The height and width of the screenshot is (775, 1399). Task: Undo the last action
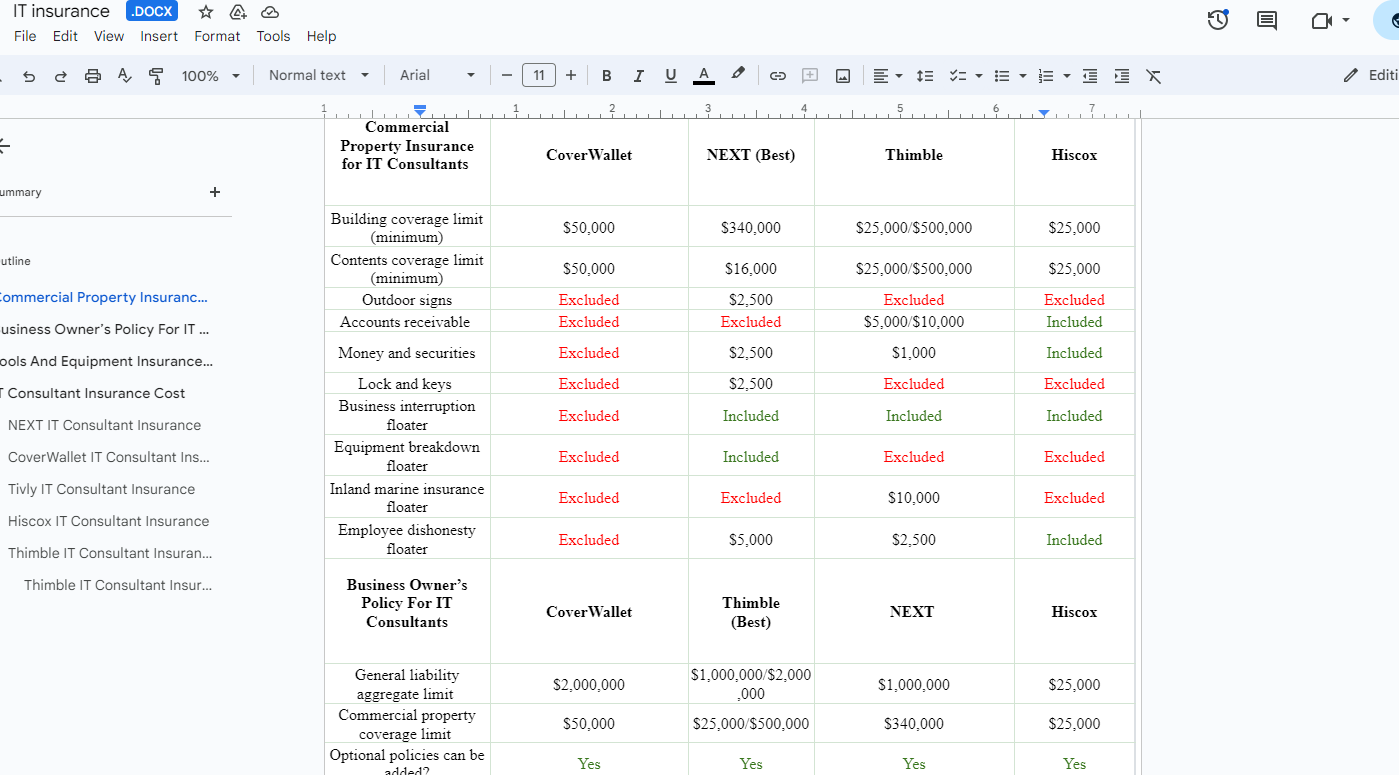[x=29, y=76]
